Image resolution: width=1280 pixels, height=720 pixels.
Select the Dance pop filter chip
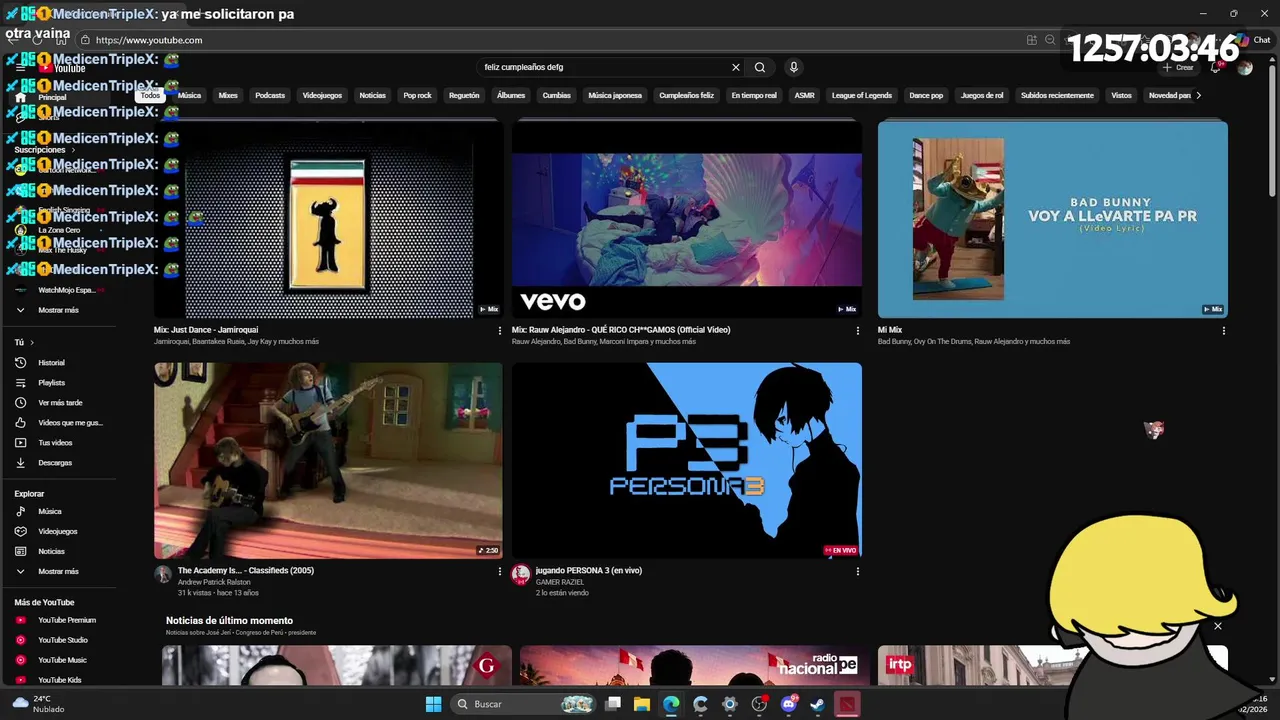(926, 95)
